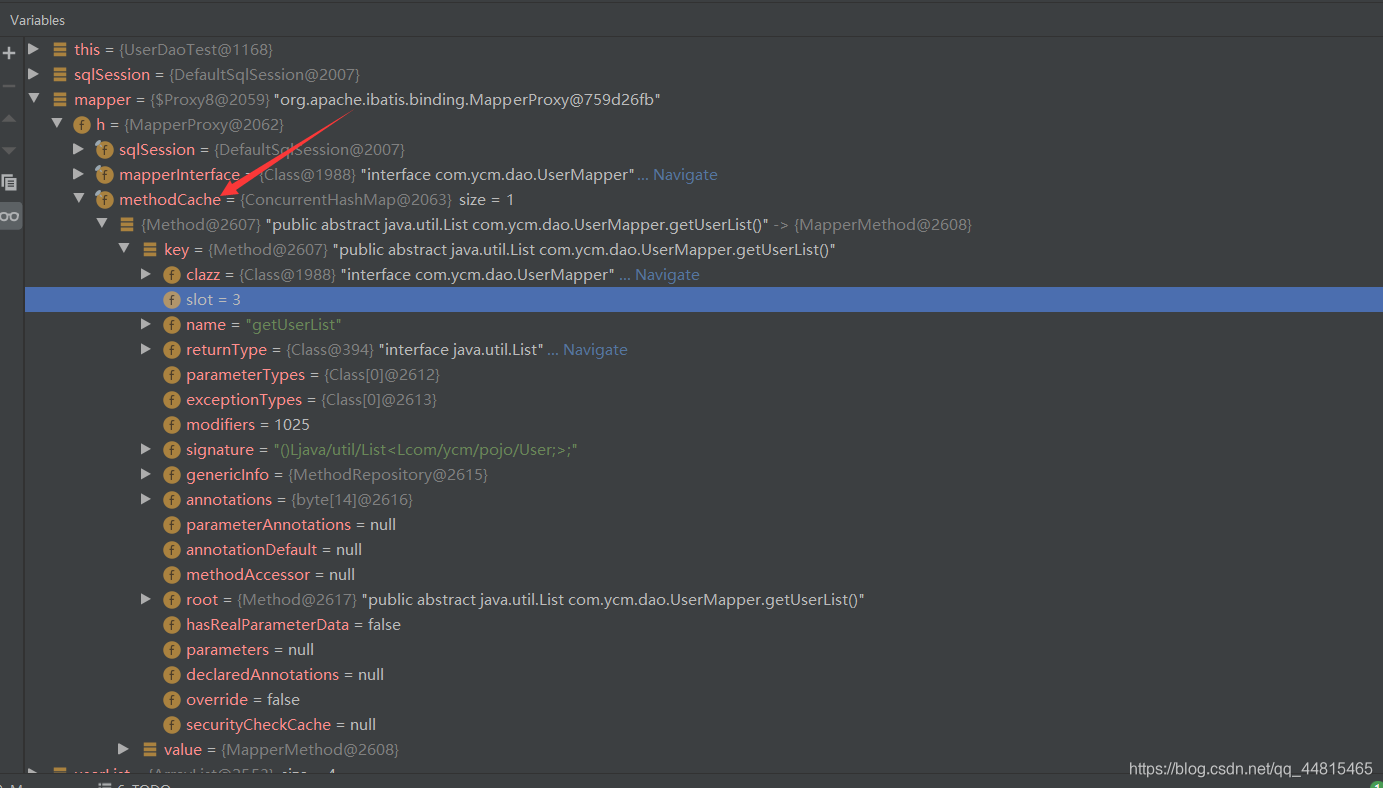Click the New Watch plus icon
This screenshot has width=1383, height=788.
(10, 52)
